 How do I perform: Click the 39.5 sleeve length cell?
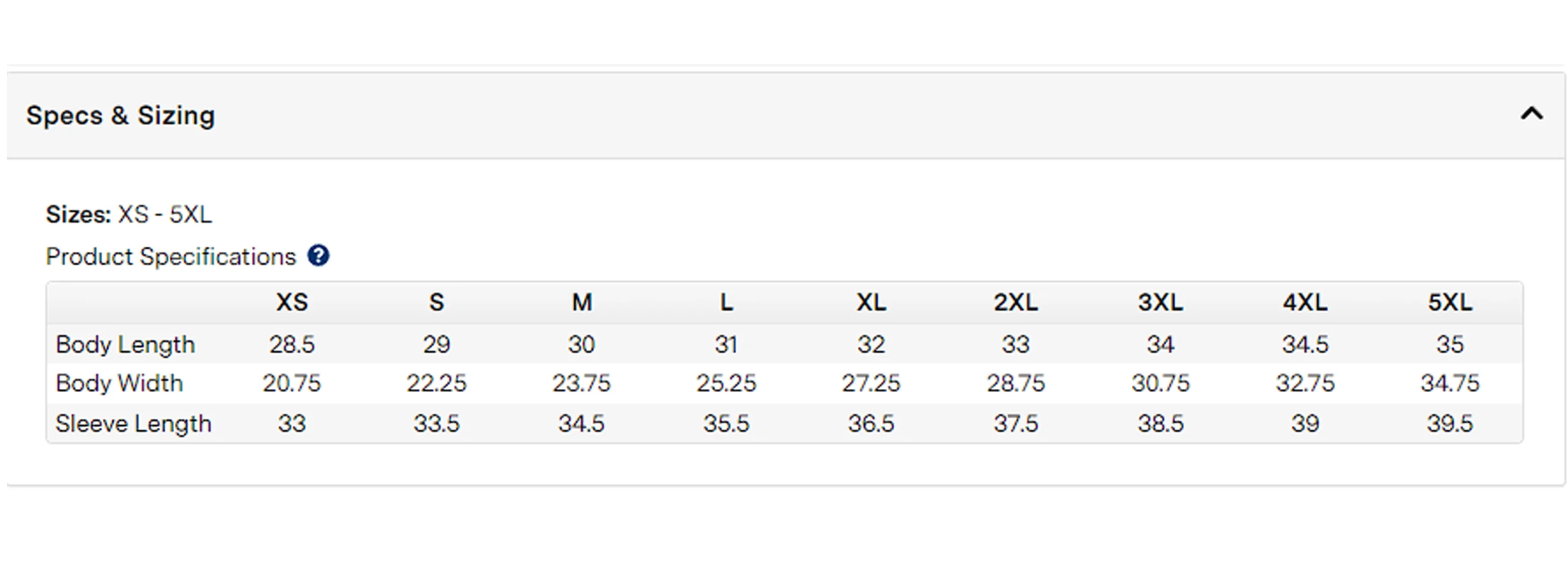coord(1450,423)
